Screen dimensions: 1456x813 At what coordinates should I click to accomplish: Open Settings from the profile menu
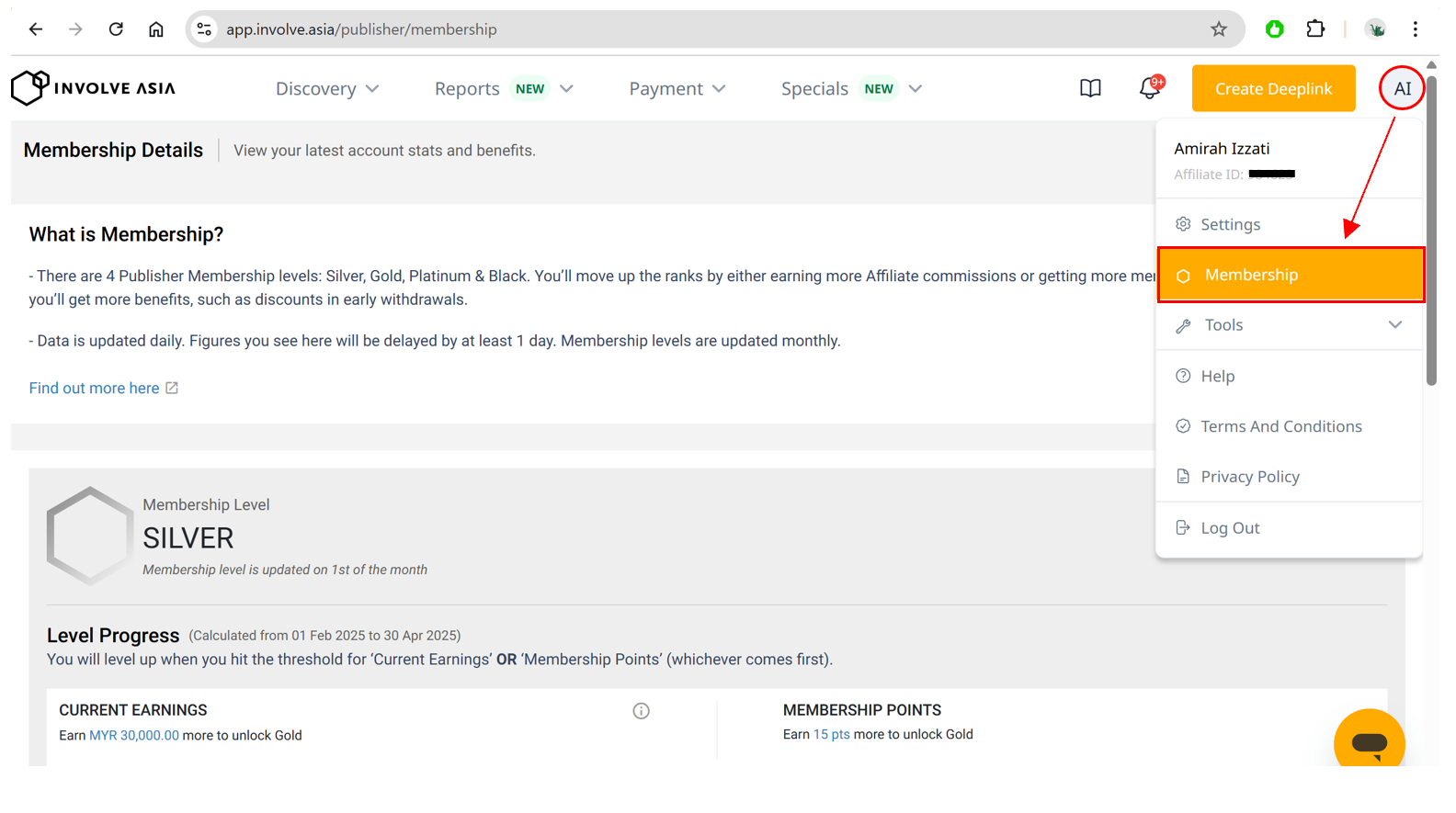1289,224
